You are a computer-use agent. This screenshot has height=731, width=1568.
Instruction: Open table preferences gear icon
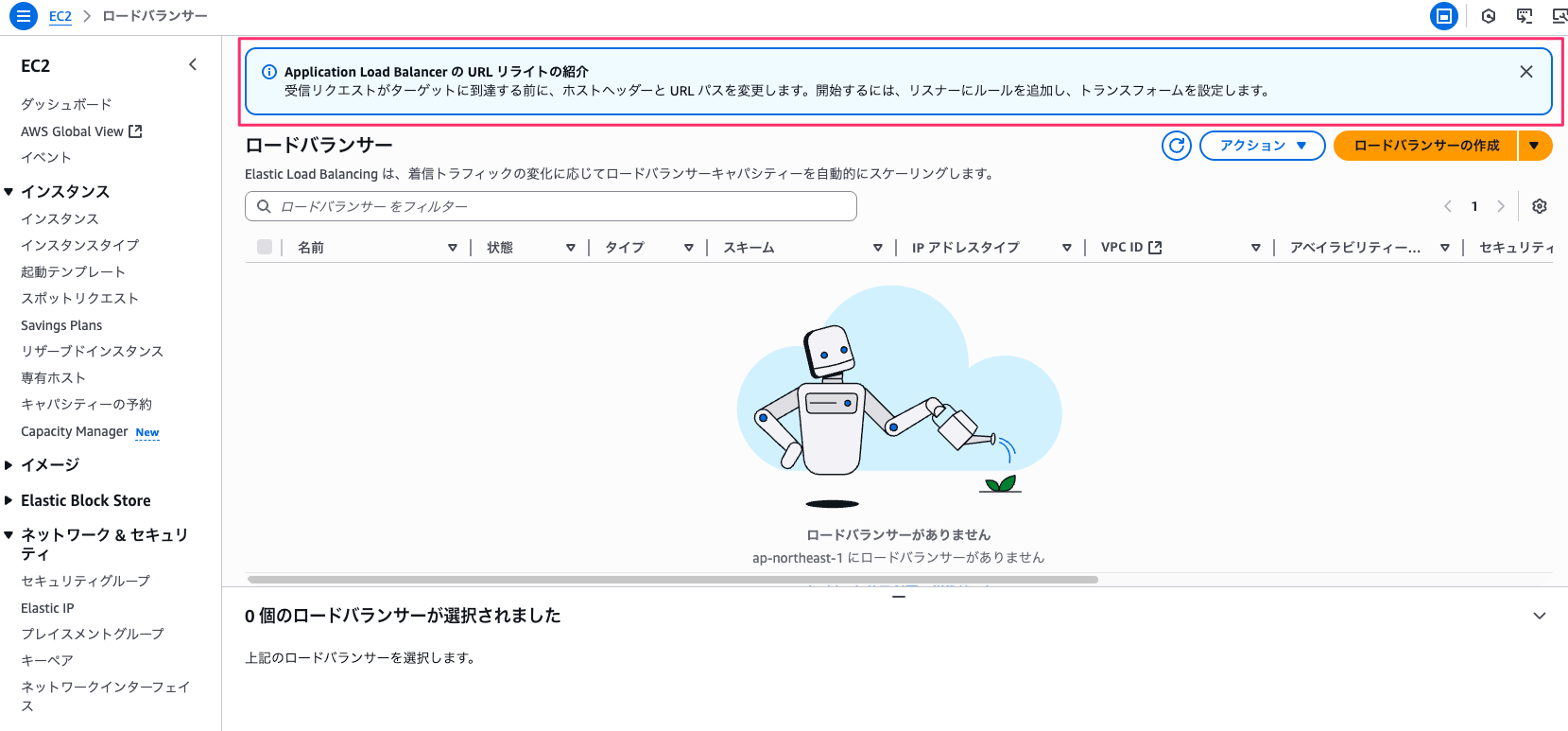click(x=1539, y=206)
